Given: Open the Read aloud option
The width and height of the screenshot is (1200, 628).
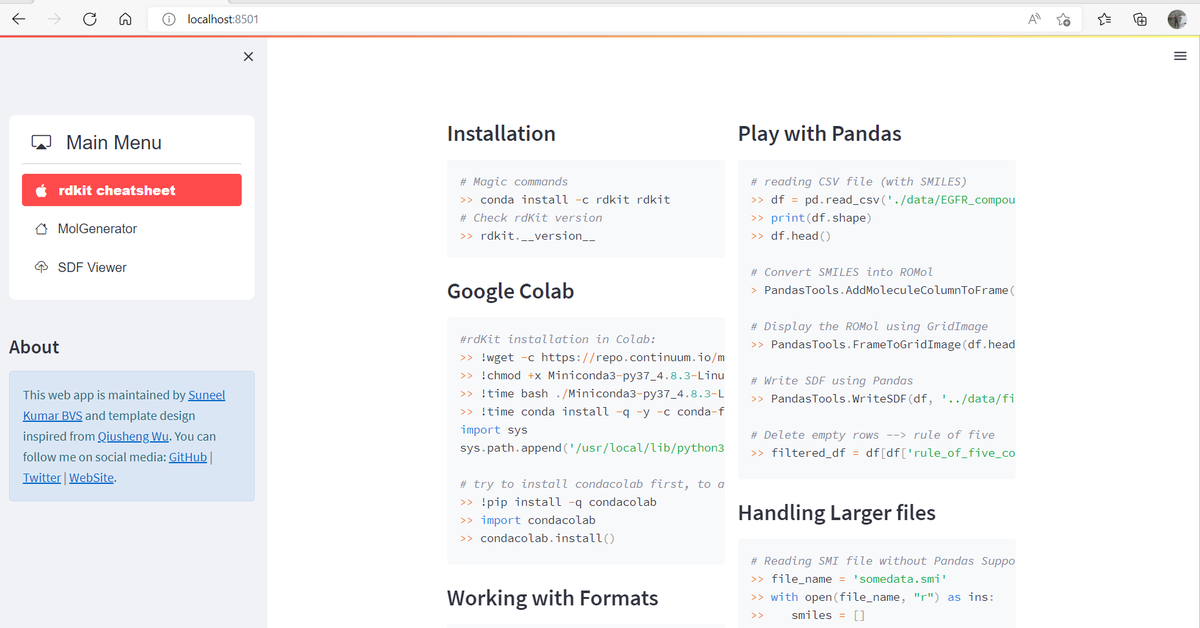Looking at the screenshot, I should [1034, 19].
